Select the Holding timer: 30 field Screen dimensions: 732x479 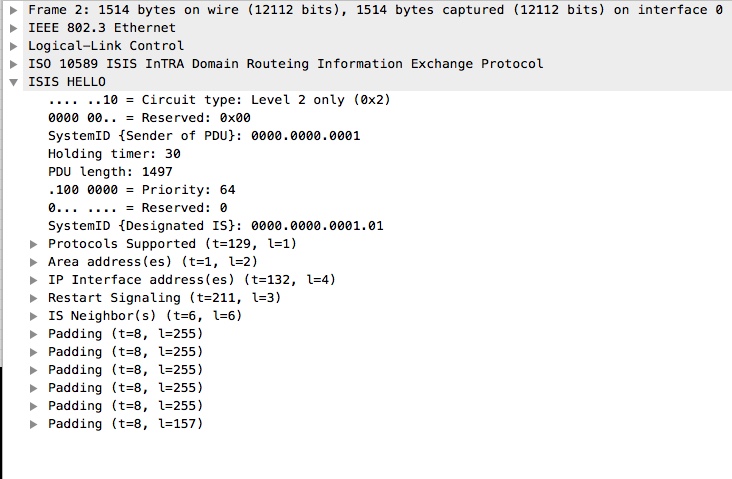[114, 154]
